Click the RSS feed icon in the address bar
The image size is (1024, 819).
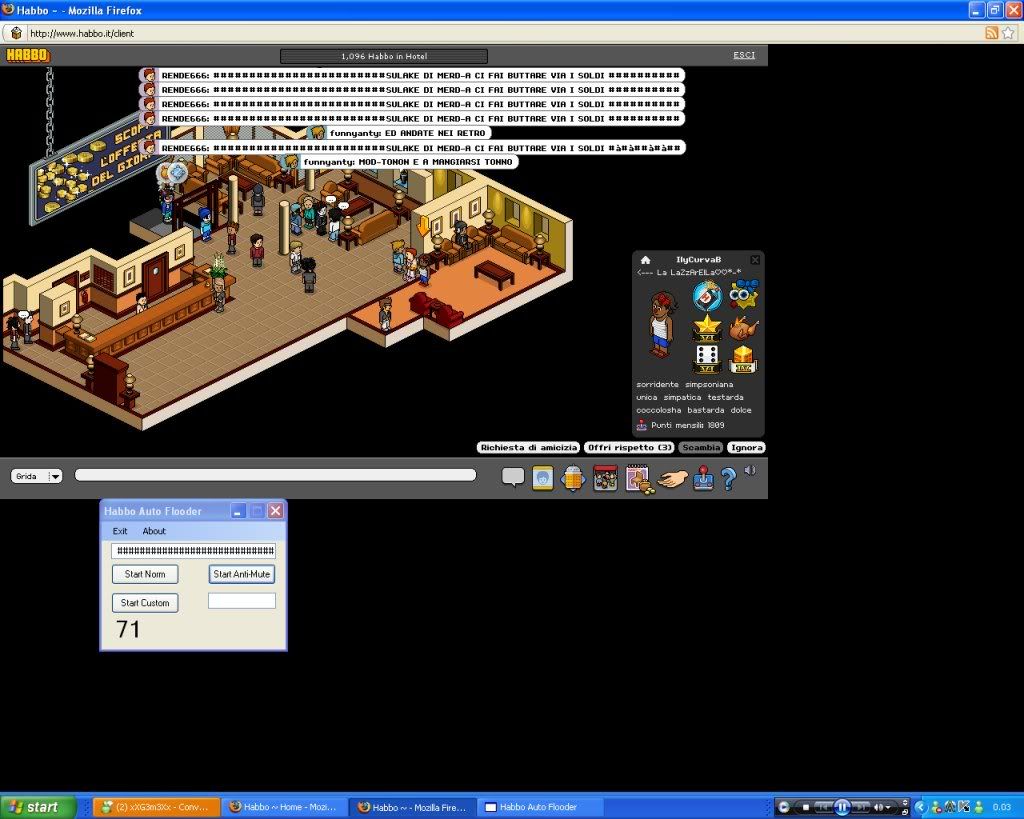(x=991, y=33)
